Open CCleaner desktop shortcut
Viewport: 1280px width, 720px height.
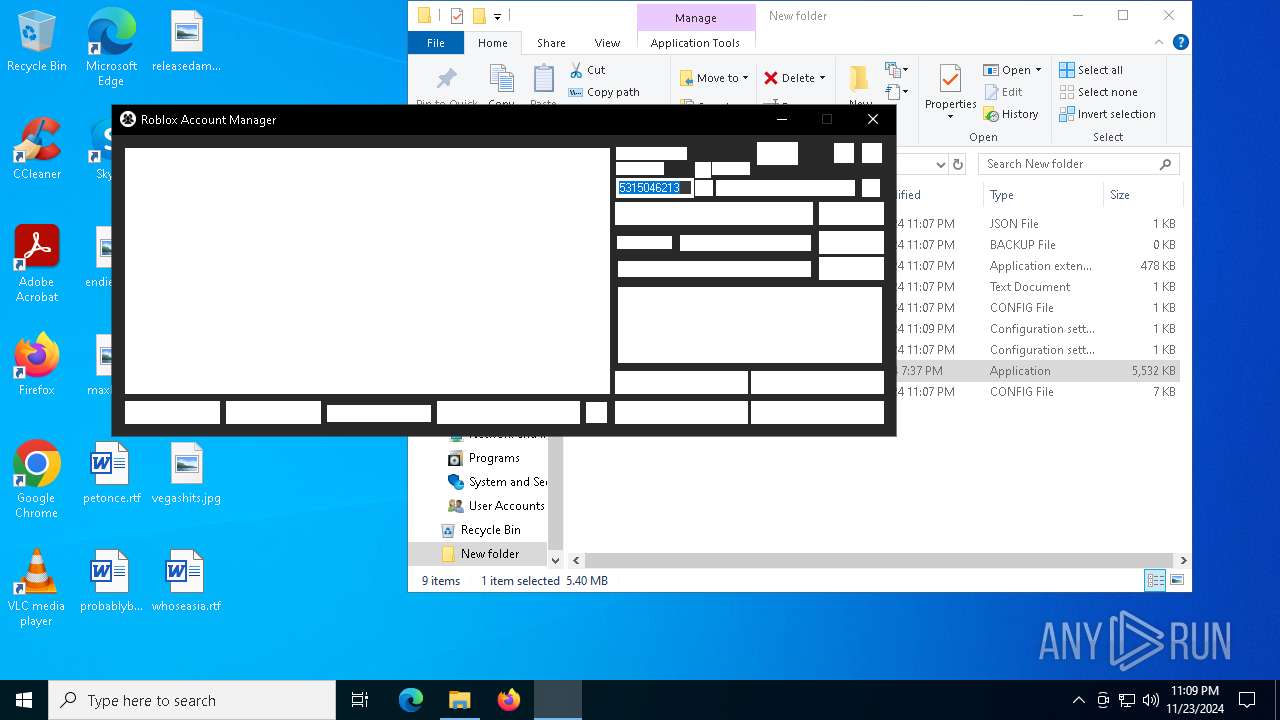[x=37, y=150]
